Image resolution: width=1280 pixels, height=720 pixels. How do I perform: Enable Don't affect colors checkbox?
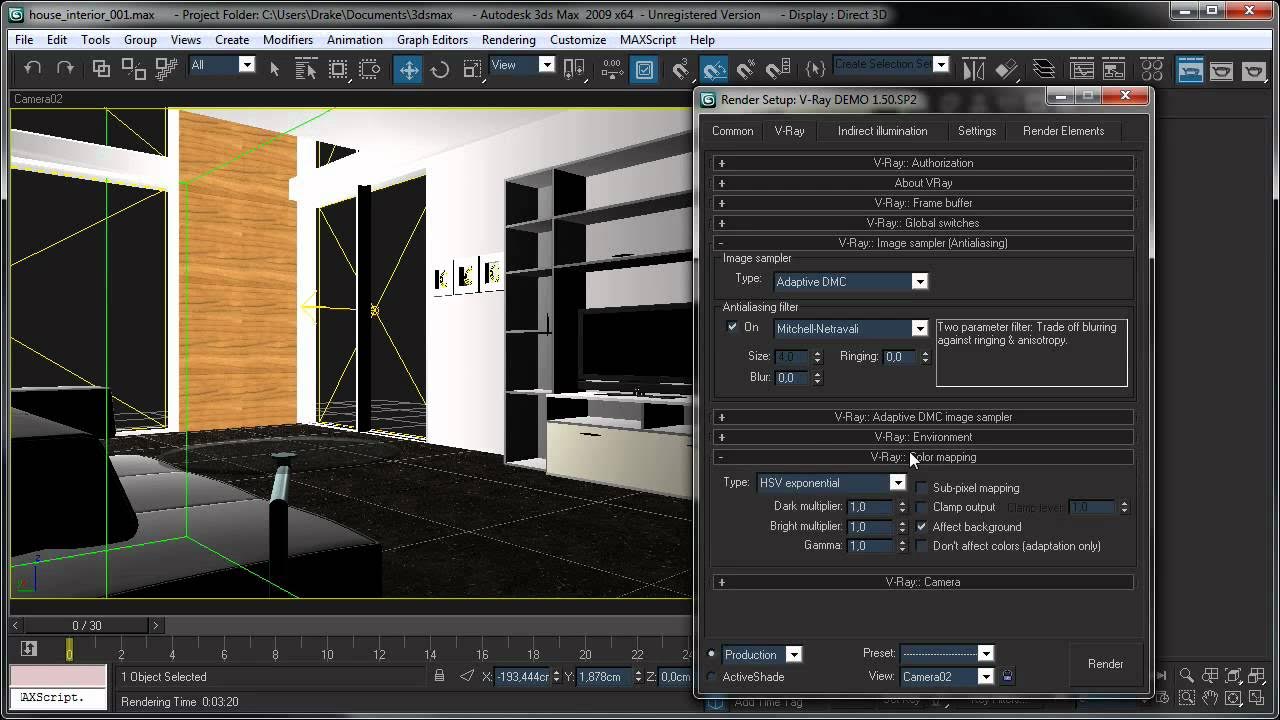click(x=922, y=546)
